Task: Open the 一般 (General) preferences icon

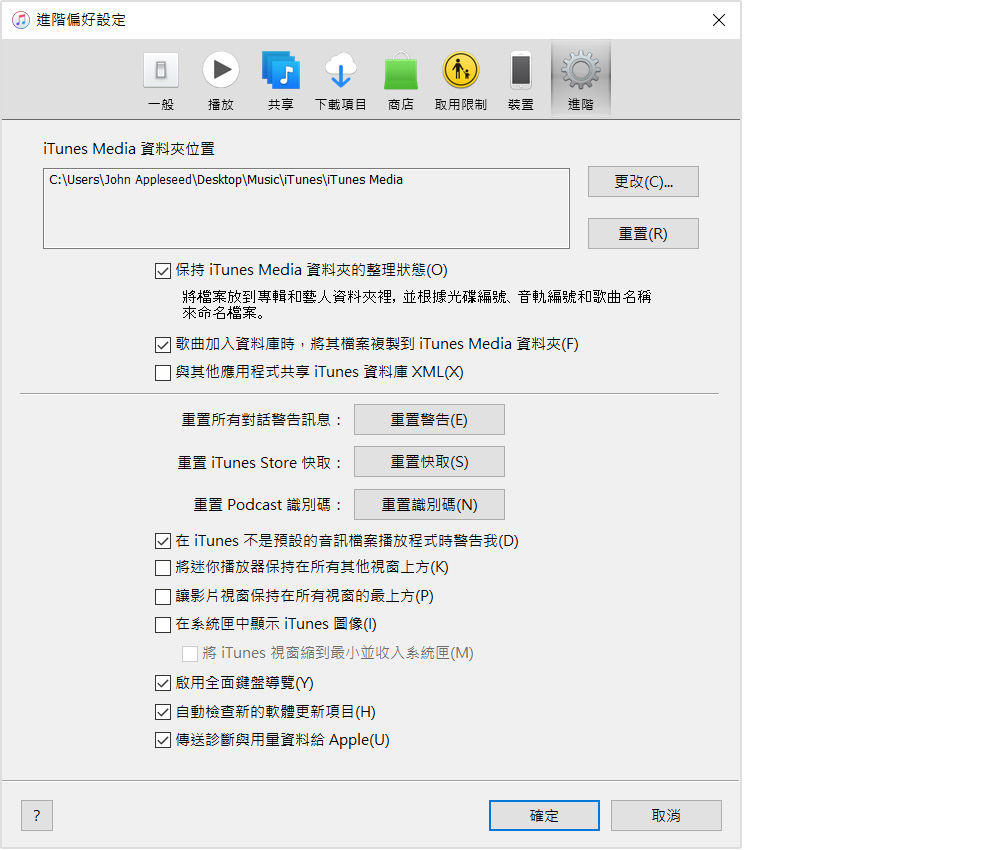Action: click(161, 72)
